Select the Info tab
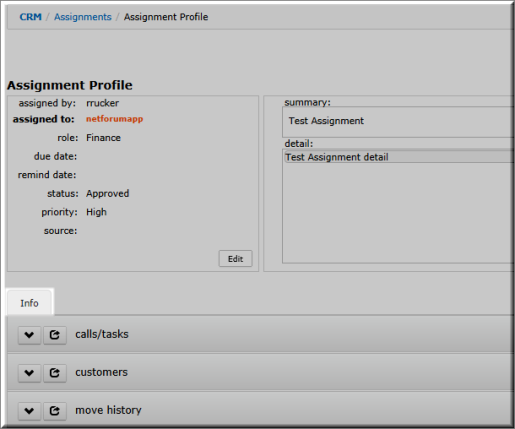The height and width of the screenshot is (429, 515). pos(30,302)
